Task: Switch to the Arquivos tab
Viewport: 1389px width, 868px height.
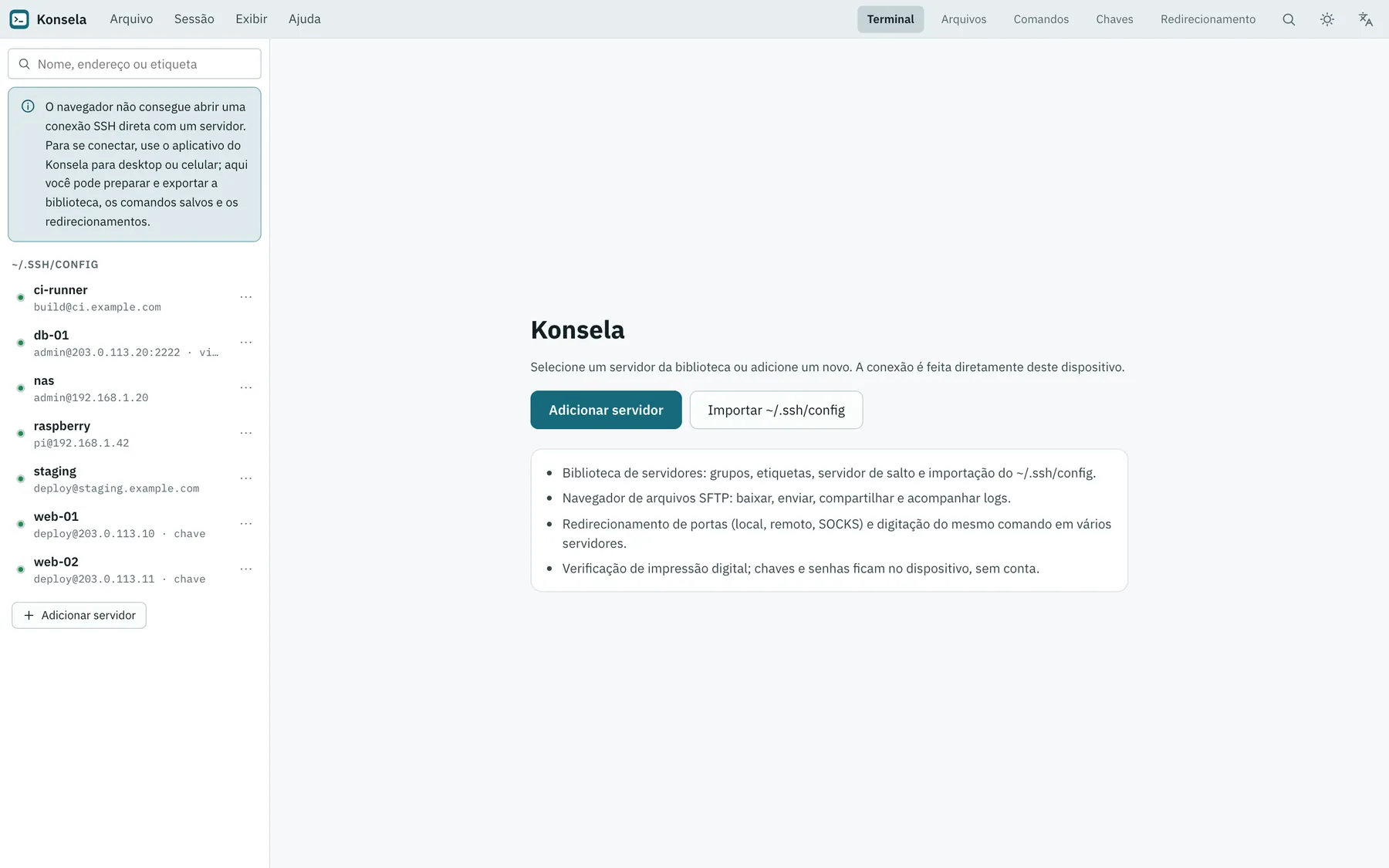Action: [964, 19]
